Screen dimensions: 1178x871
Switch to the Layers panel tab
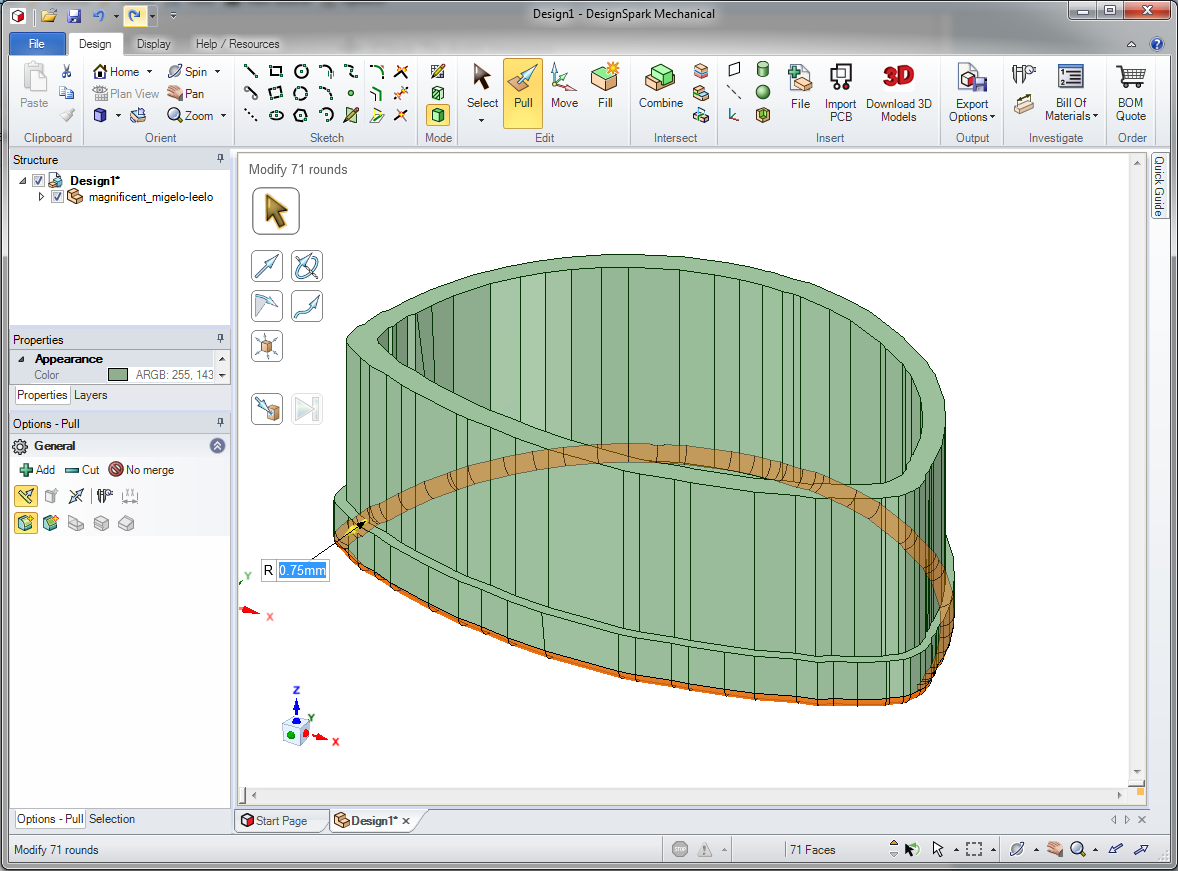tap(90, 395)
